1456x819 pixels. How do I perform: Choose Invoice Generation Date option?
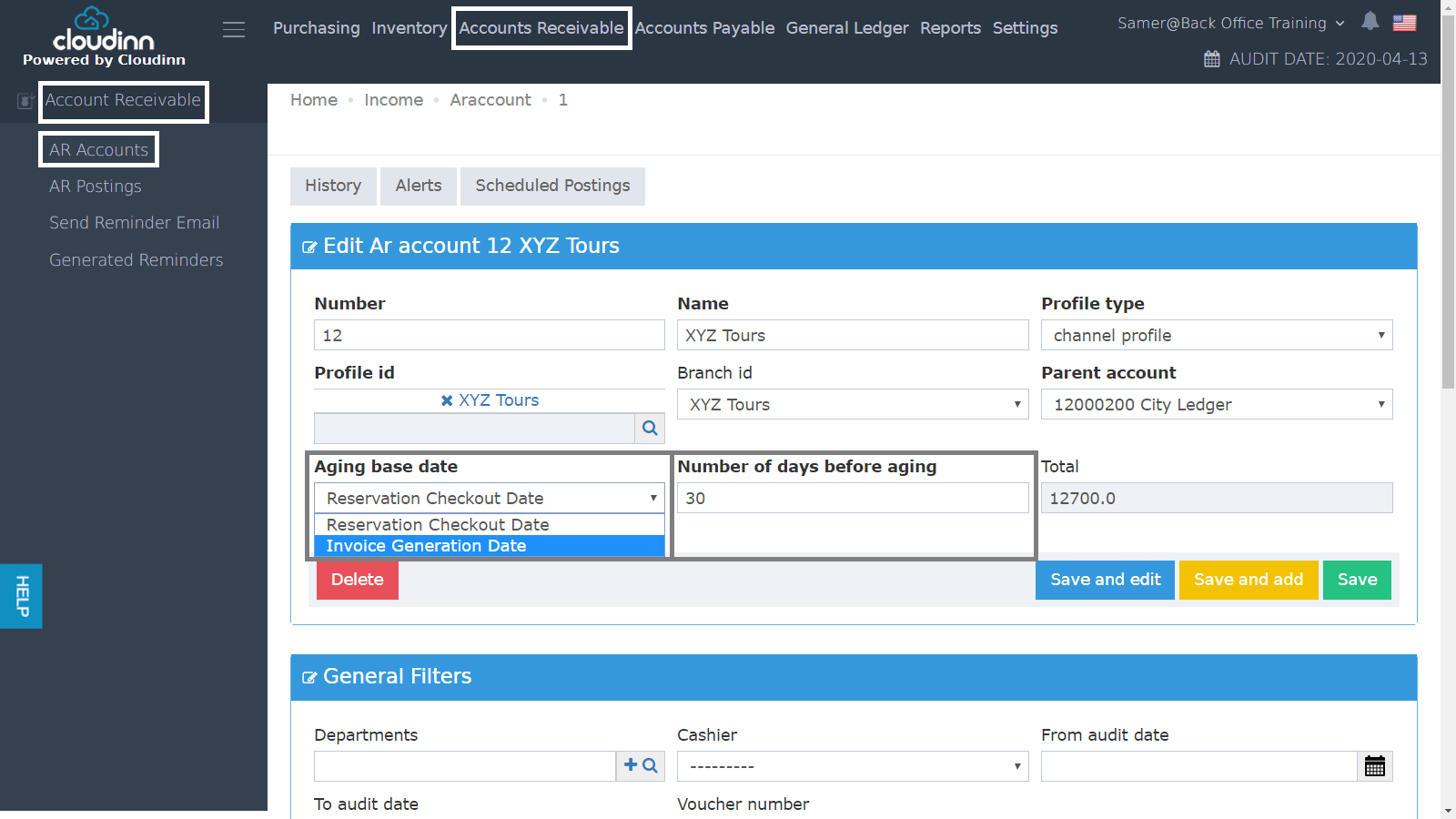[x=490, y=546]
